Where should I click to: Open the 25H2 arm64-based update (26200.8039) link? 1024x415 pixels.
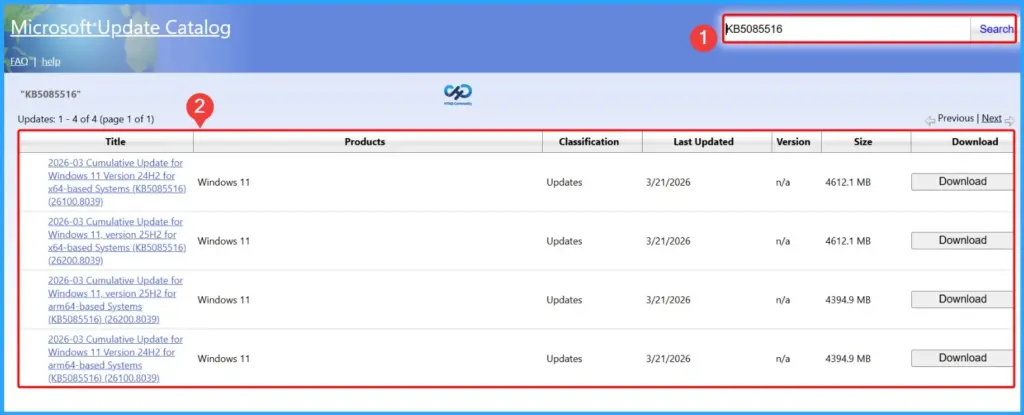(x=116, y=300)
